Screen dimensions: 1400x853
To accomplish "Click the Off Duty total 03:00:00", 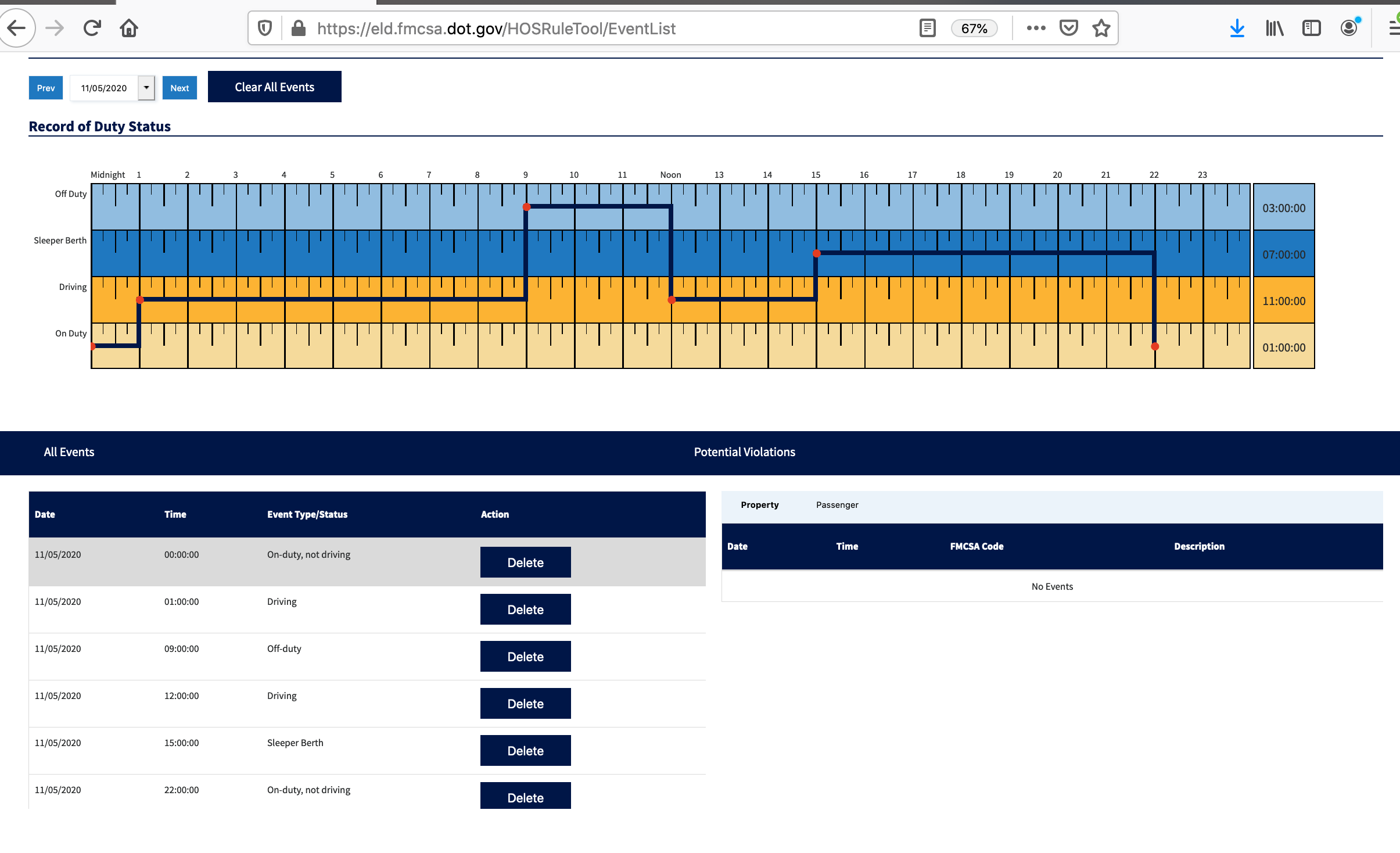I will click(x=1284, y=207).
